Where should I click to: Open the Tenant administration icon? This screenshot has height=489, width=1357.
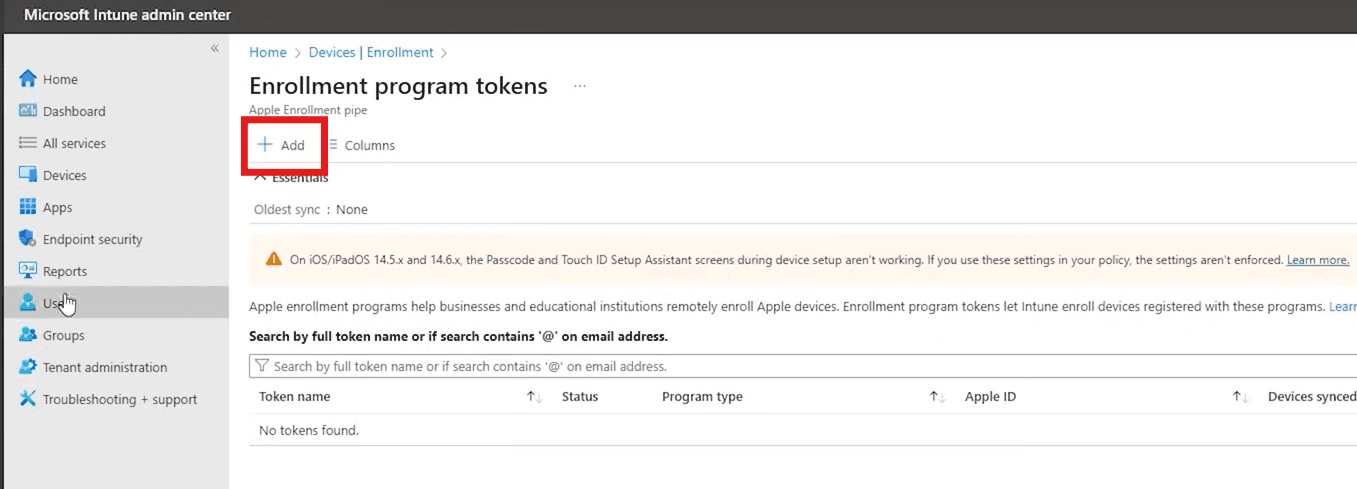(27, 367)
